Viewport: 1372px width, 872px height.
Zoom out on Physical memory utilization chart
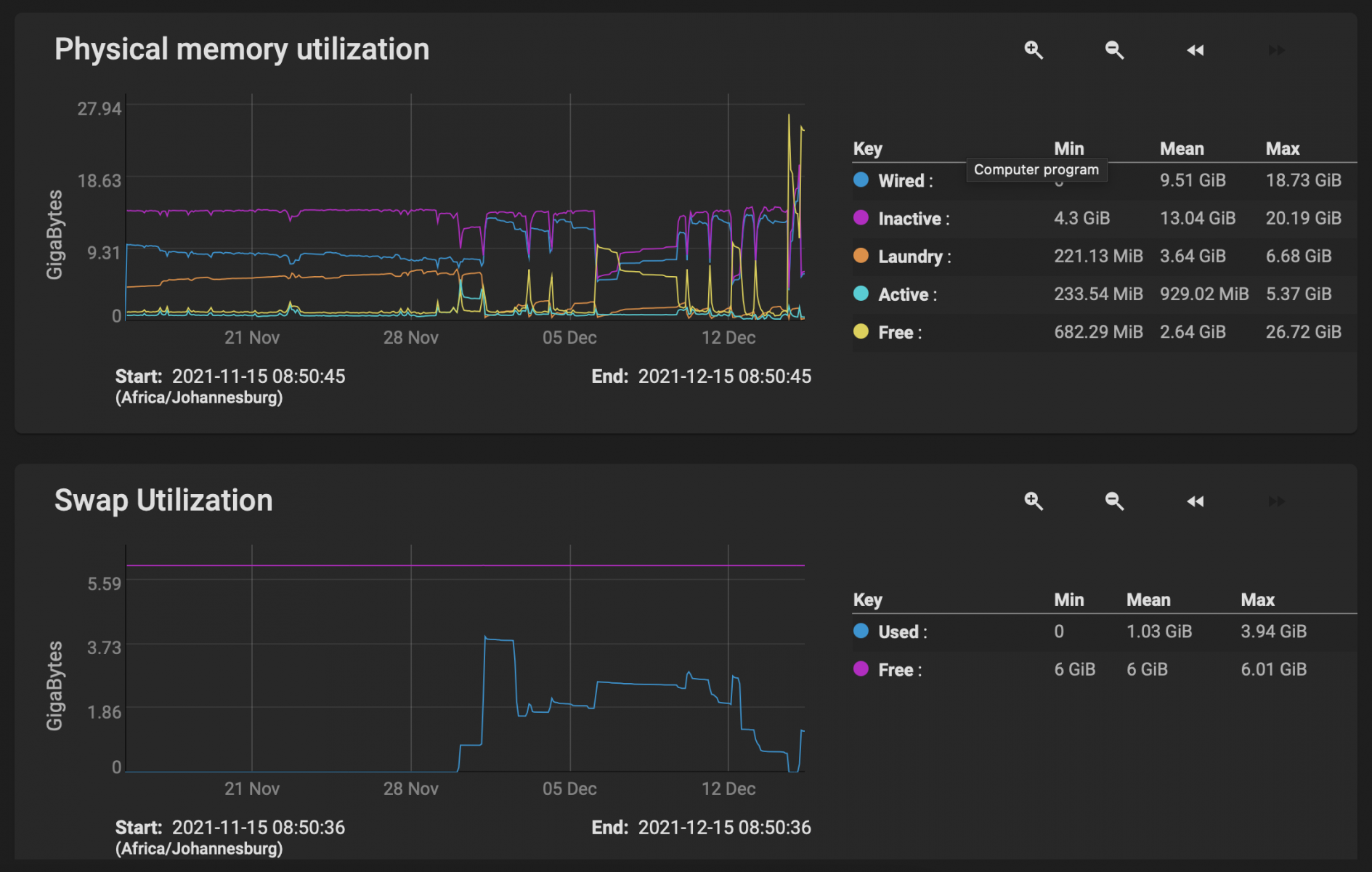pyautogui.click(x=1114, y=50)
